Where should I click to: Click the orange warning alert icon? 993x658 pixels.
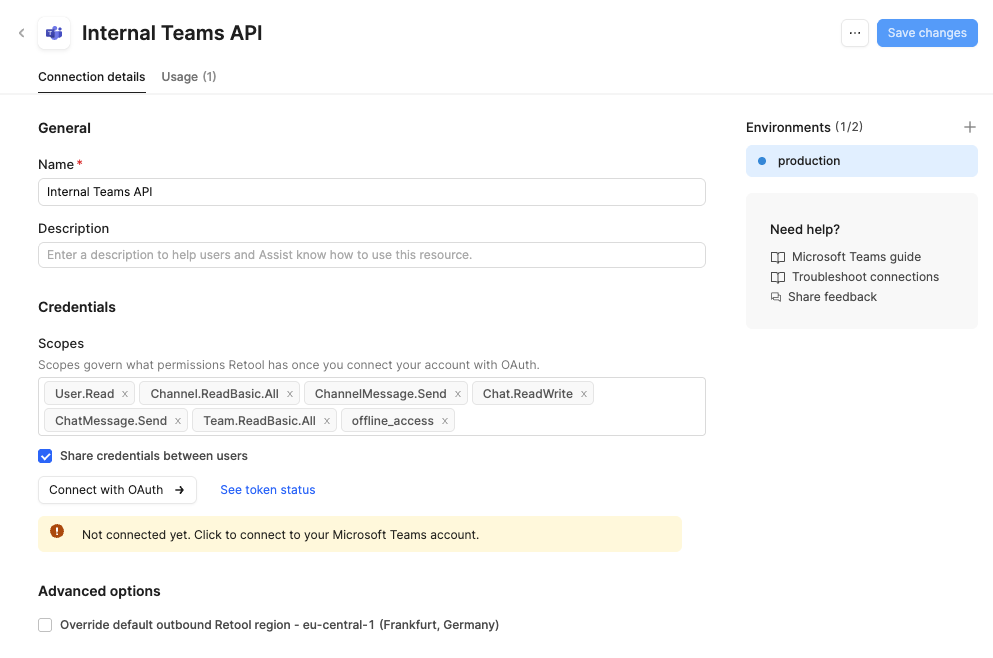point(57,532)
